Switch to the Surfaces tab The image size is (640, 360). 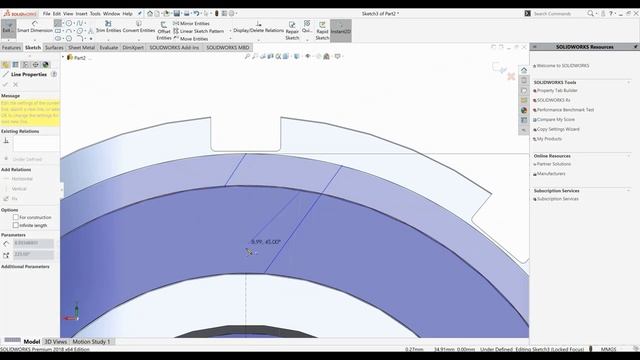[54, 48]
